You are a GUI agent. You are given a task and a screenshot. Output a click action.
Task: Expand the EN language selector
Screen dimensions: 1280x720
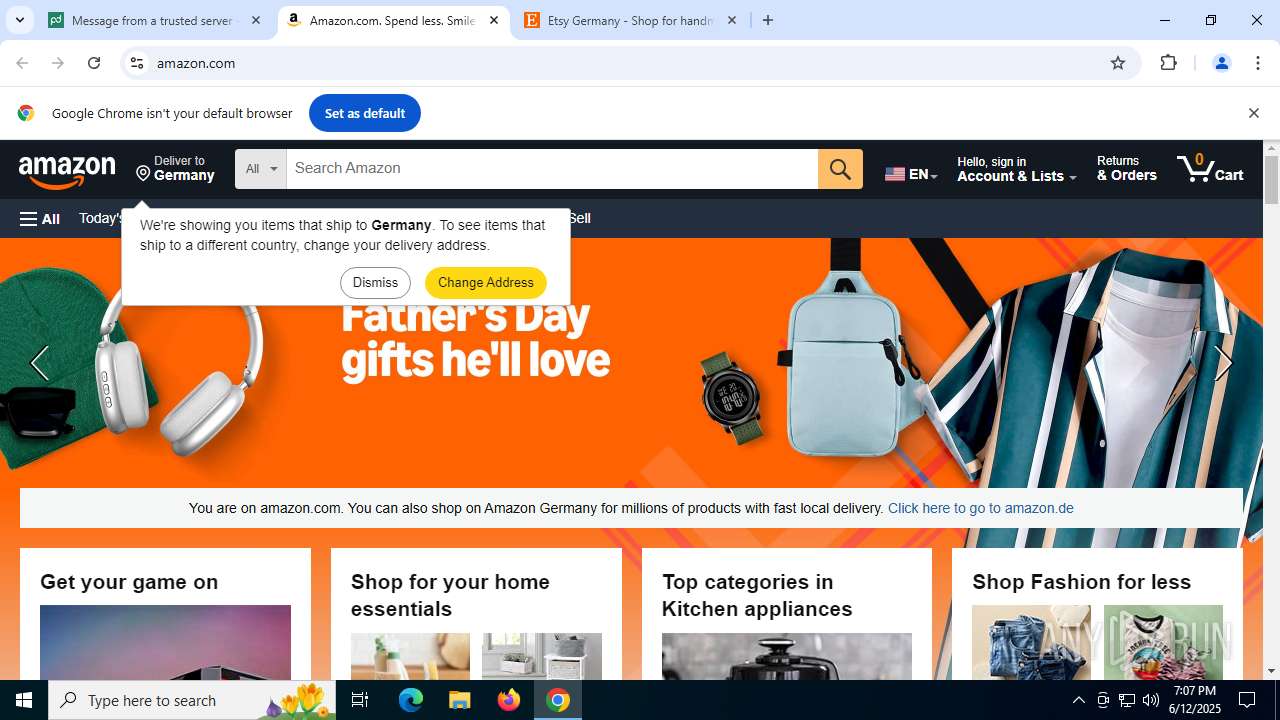(x=911, y=174)
